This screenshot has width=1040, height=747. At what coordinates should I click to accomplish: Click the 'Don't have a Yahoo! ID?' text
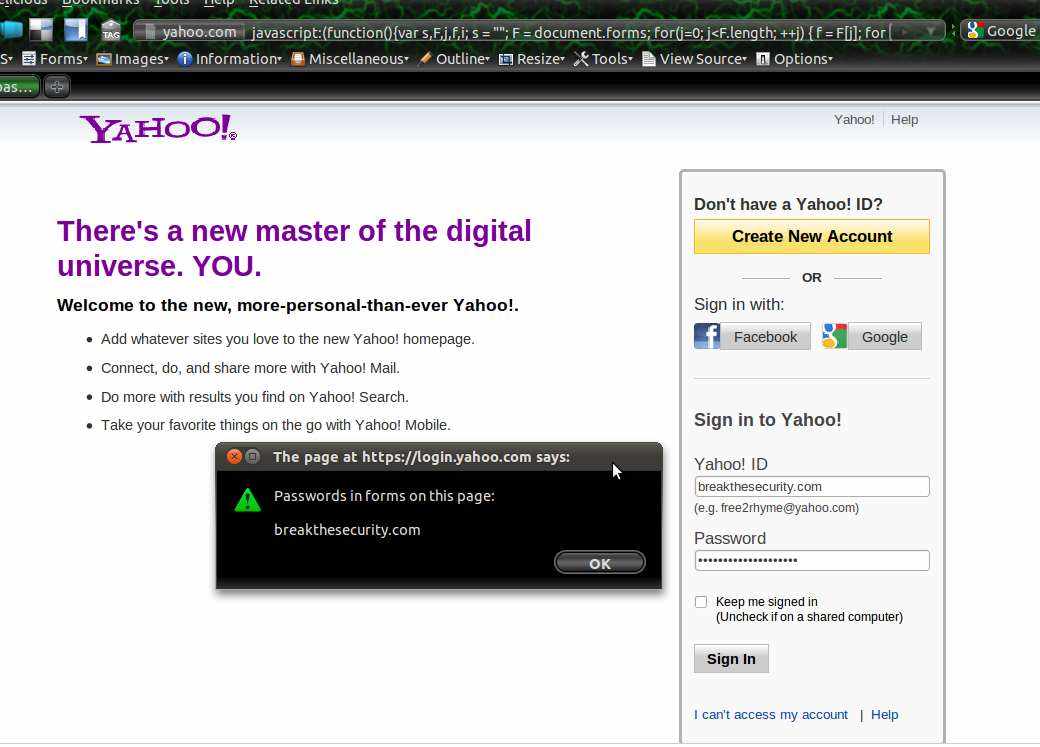(x=788, y=204)
